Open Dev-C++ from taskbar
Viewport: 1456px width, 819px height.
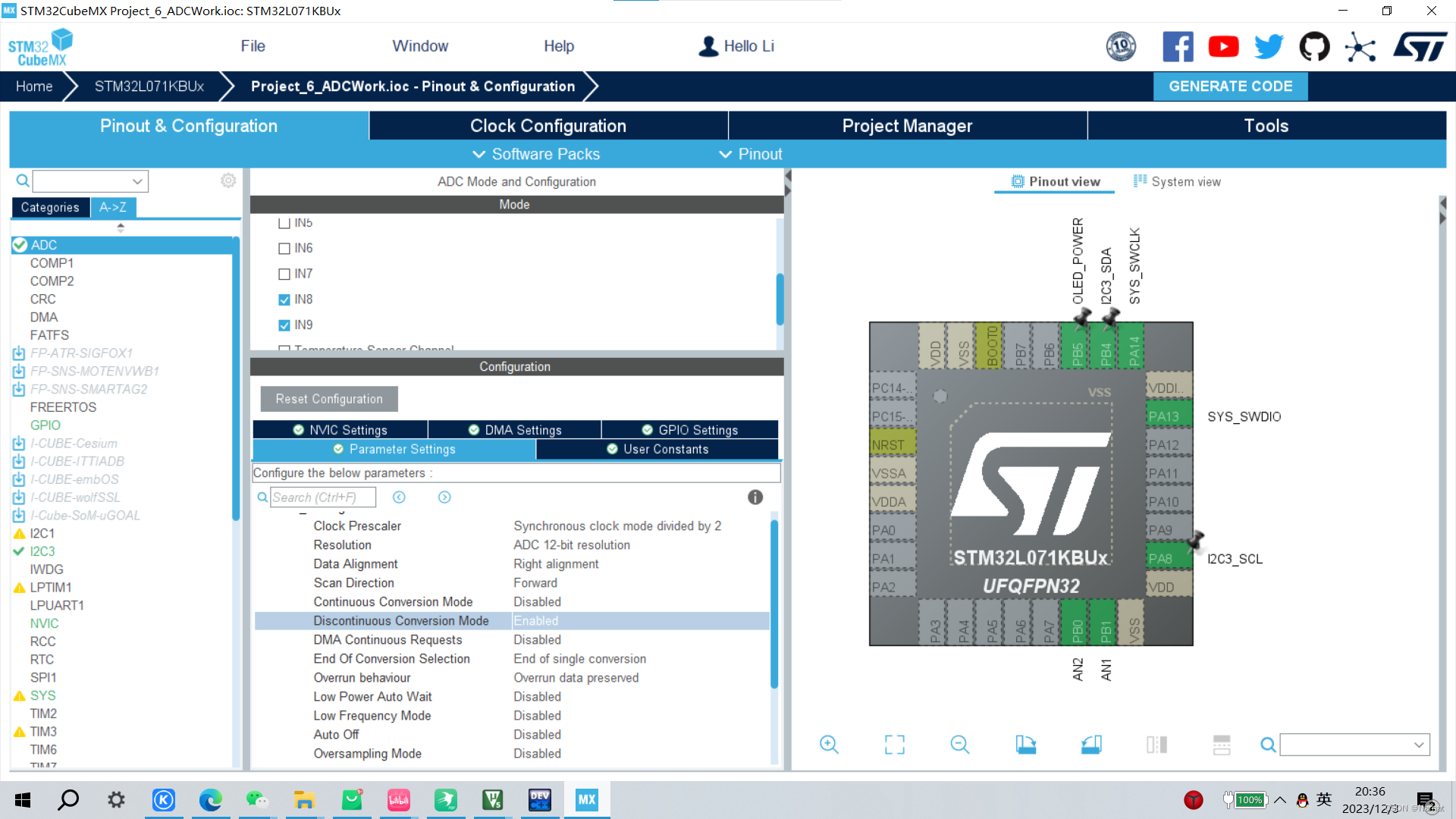coord(540,800)
